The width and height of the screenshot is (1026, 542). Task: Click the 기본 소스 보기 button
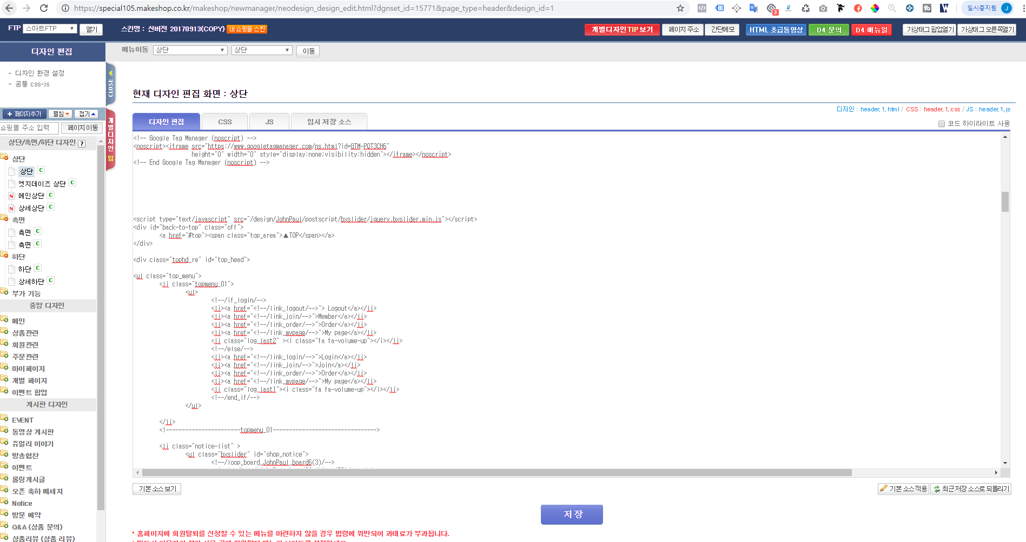157,489
